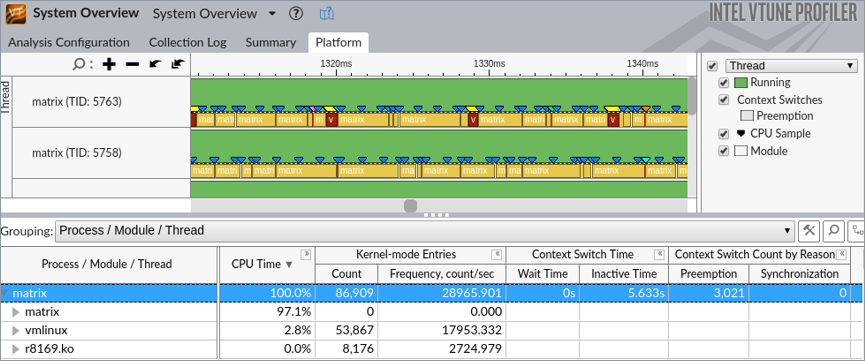Expand the vmlinux tree row
This screenshot has height=361, width=865.
point(15,331)
